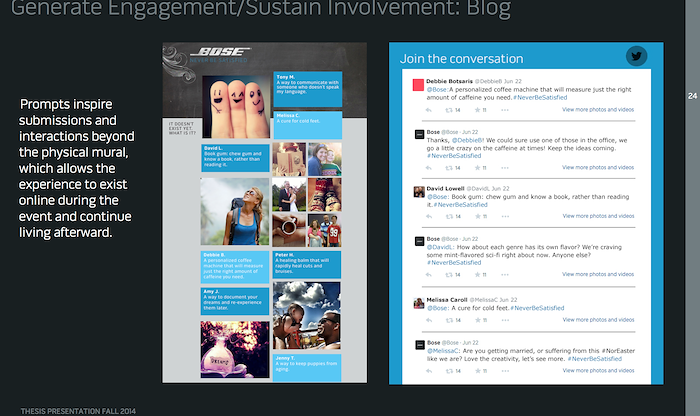Open the father and child beach photo
700x416 pixels.
[x=307, y=315]
